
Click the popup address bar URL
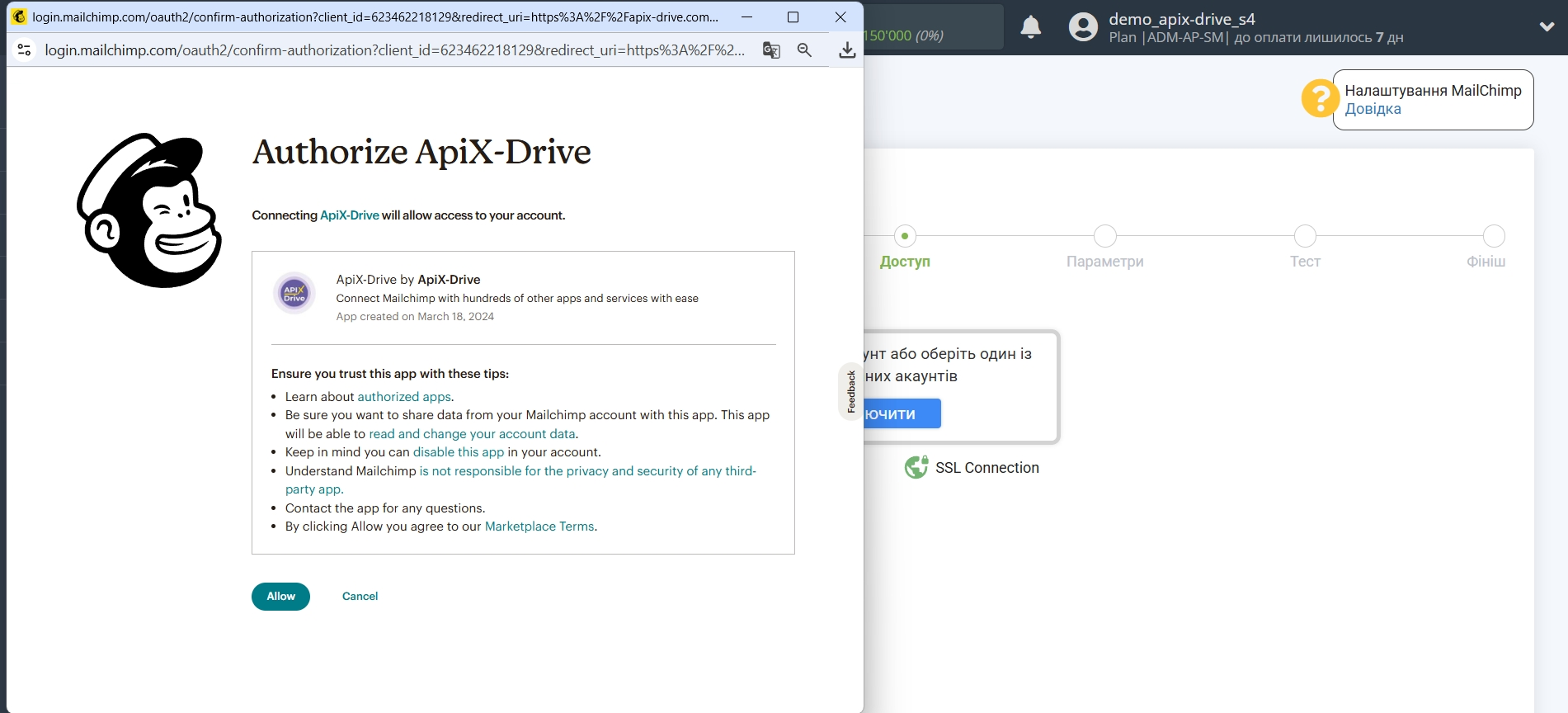coord(394,50)
